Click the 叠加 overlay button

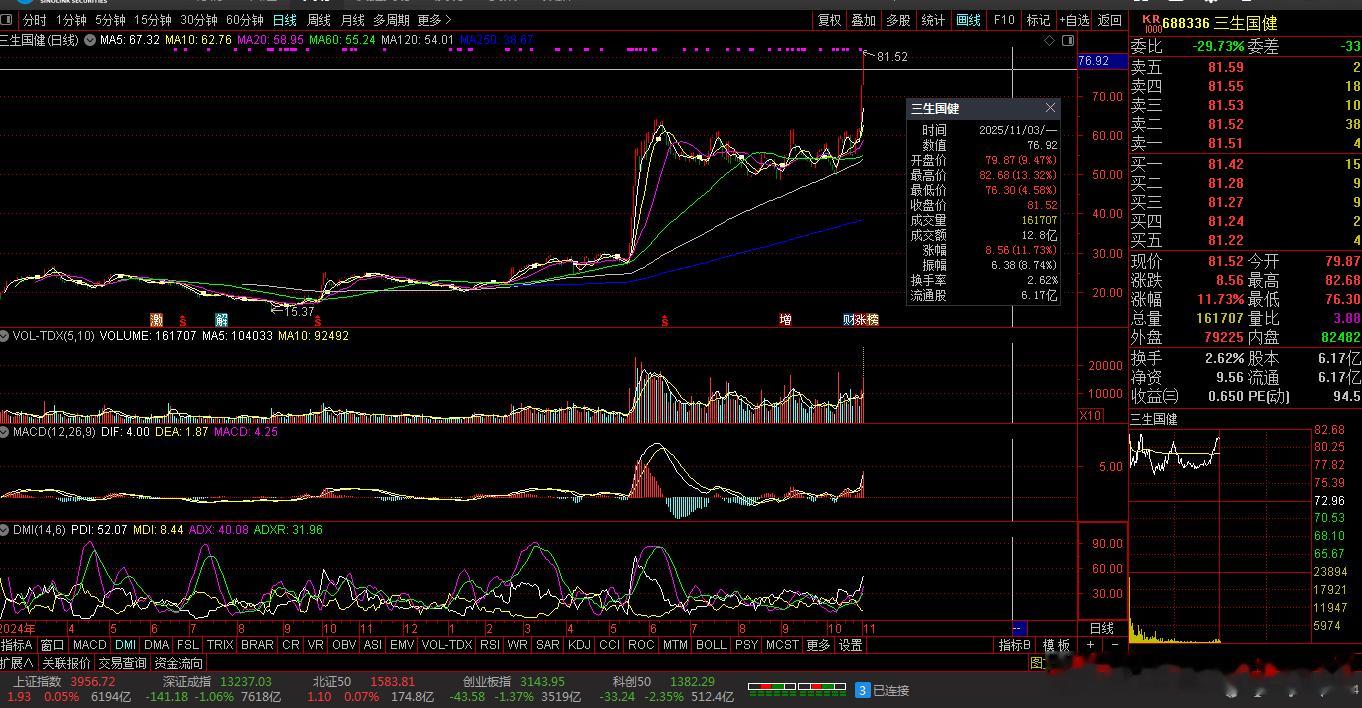pos(863,20)
